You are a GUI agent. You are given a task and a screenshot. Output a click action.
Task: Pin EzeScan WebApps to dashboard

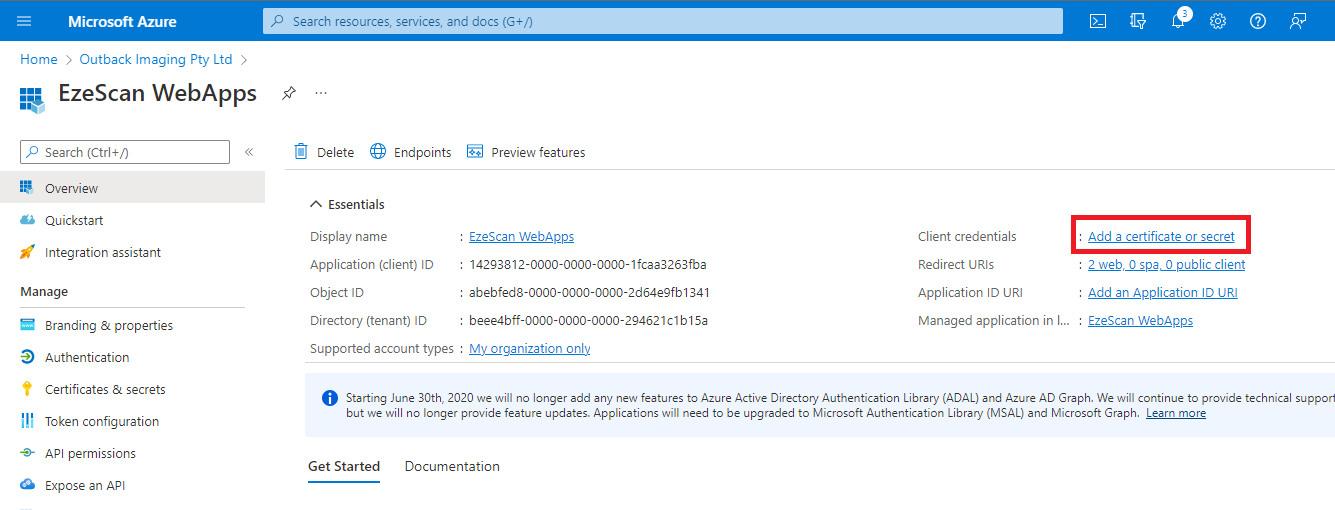pyautogui.click(x=288, y=93)
